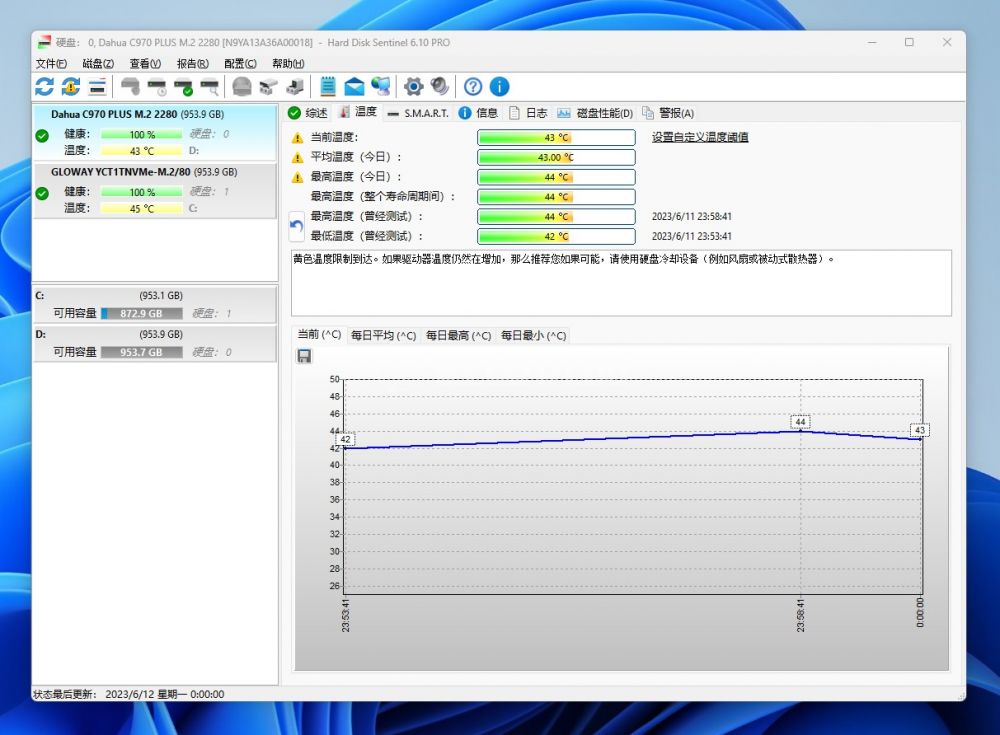Click the 43 end label on the graph
The height and width of the screenshot is (735, 1000).
(x=920, y=430)
